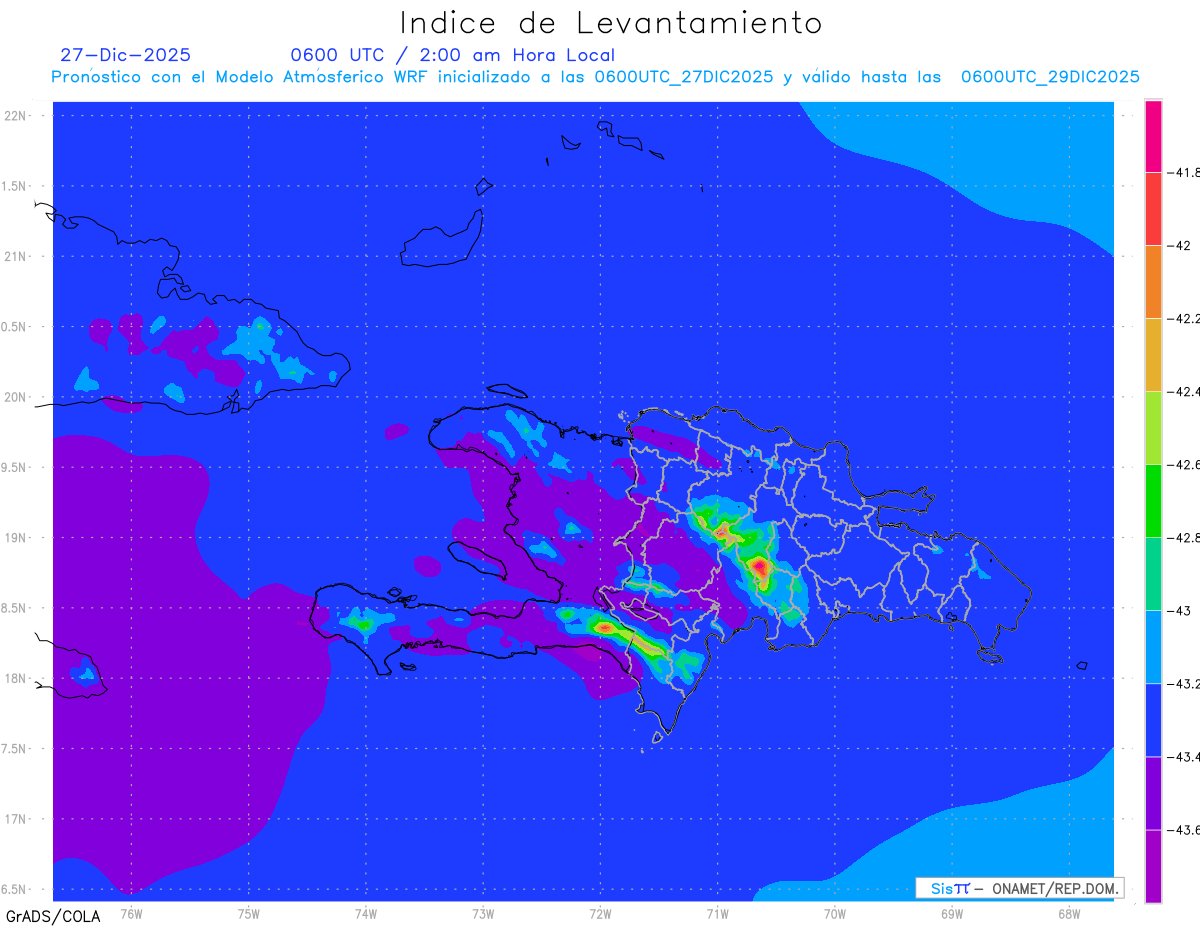Click the legend value '-43.6'
1200x927 pixels.
1185,830
